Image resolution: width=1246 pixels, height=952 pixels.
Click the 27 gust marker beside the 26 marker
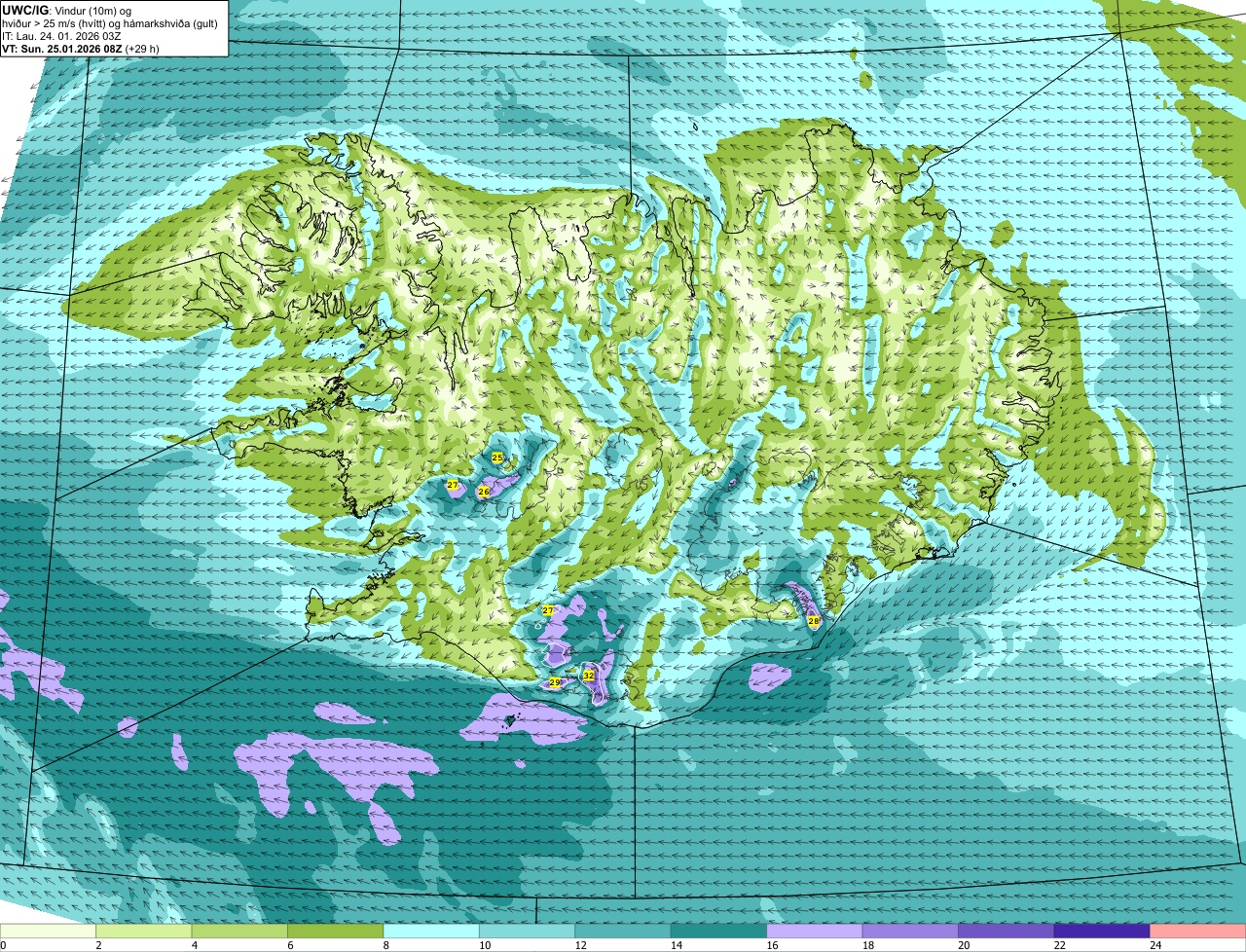point(453,484)
